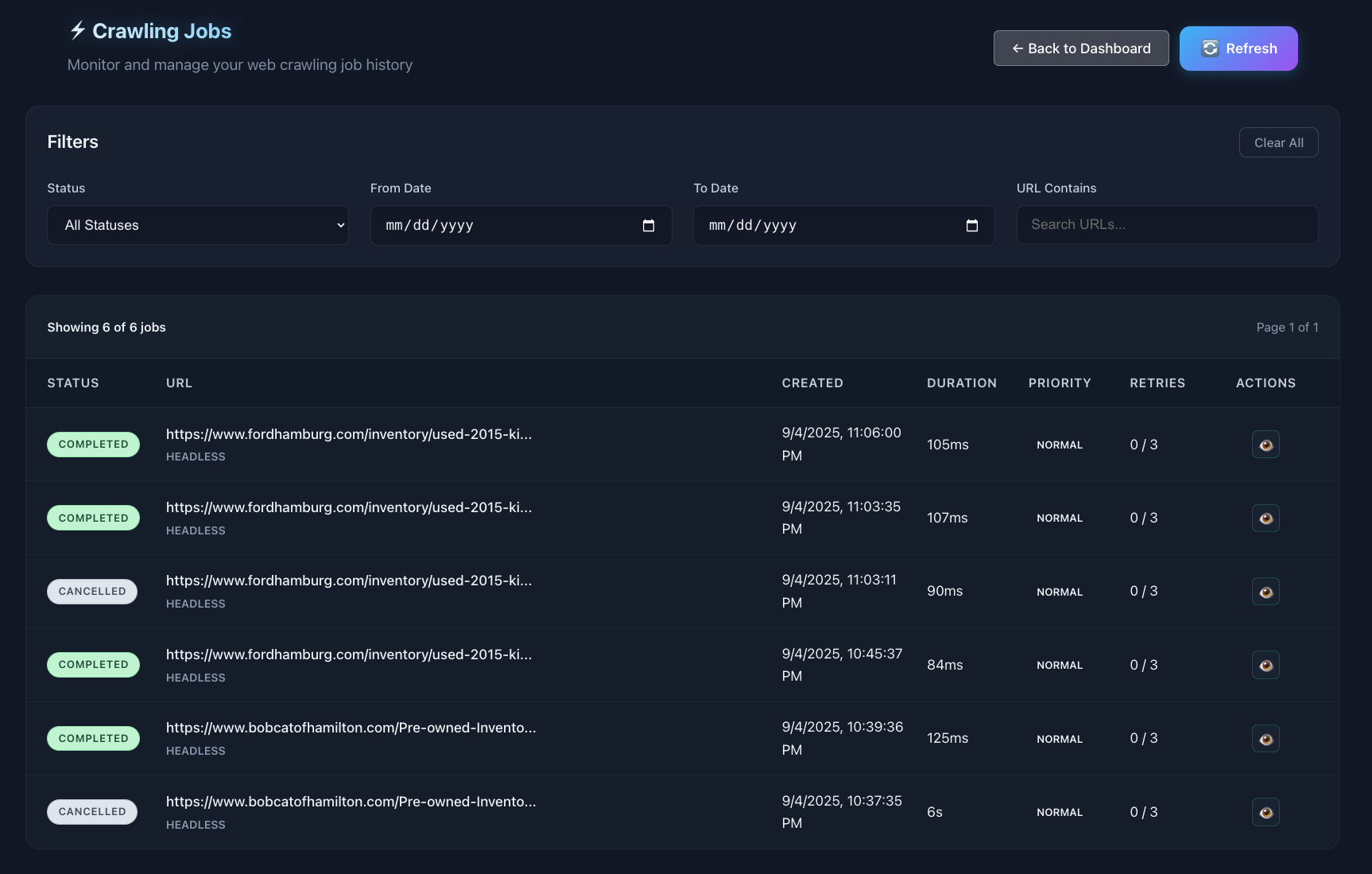
Task: View details of the 11:03:35 PM completed job
Action: coord(1265,518)
